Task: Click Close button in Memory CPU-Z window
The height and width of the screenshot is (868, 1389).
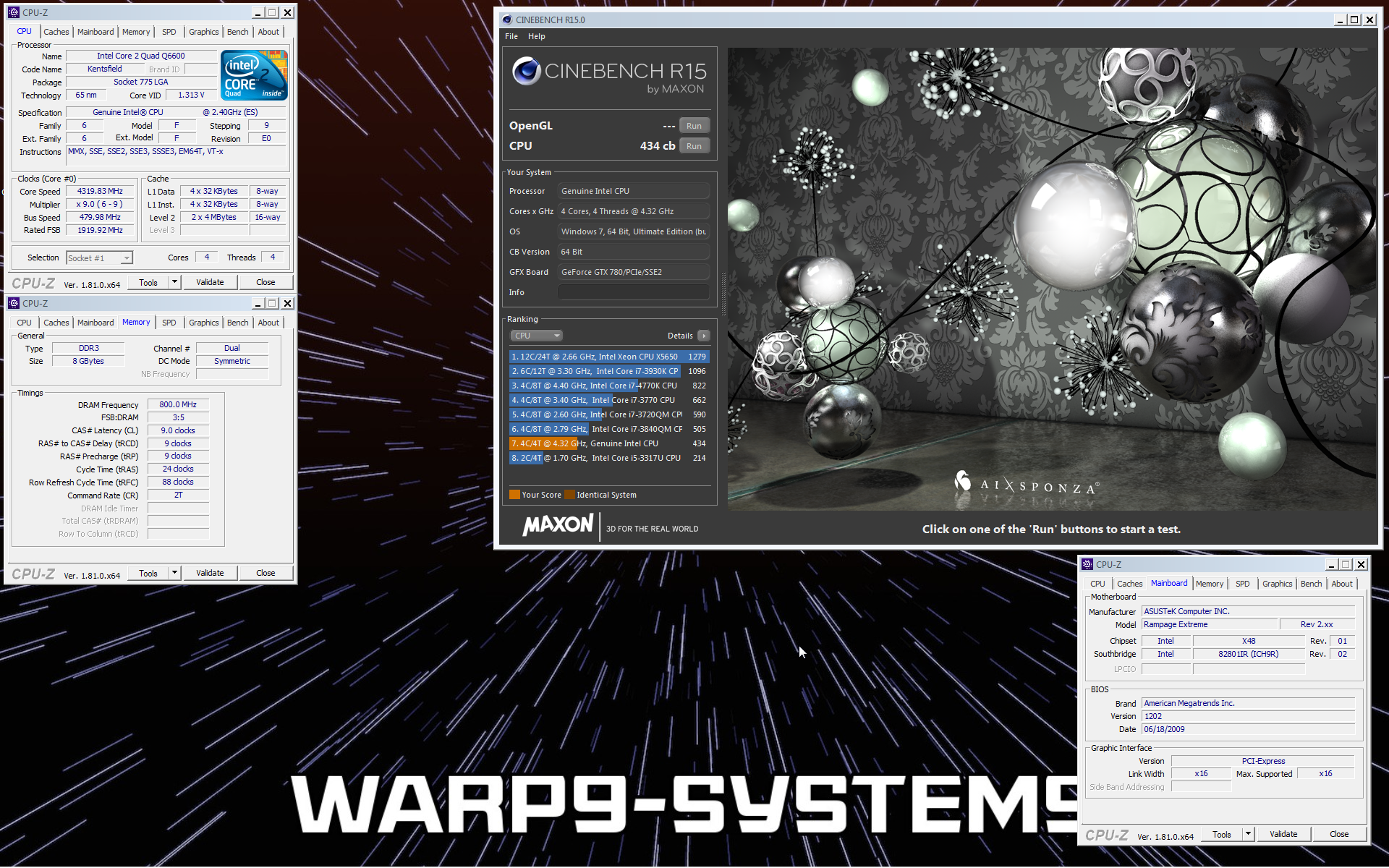Action: 266,574
